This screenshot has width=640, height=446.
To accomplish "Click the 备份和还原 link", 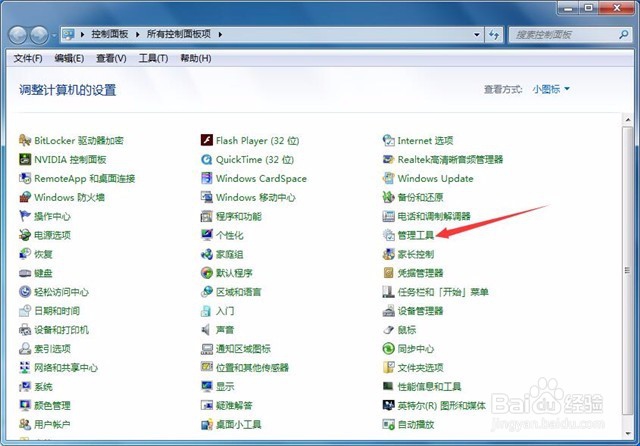I will 420,197.
